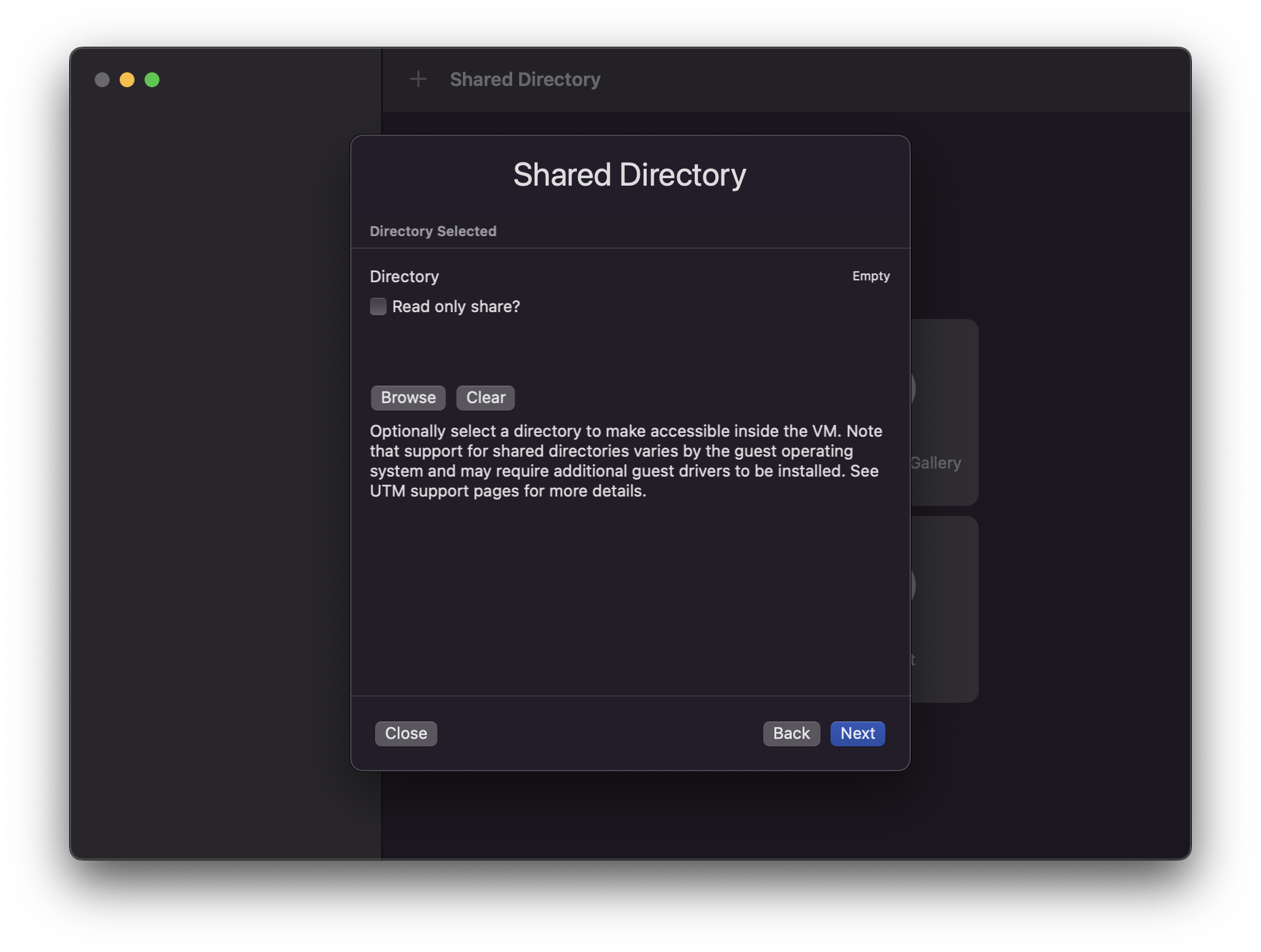Image resolution: width=1261 pixels, height=952 pixels.
Task: Close the Shared Directory wizard
Action: [x=406, y=733]
